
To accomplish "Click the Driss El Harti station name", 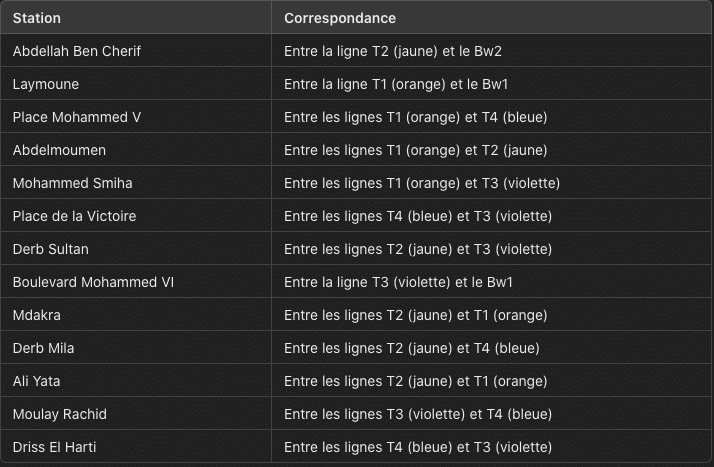I will tap(54, 447).
